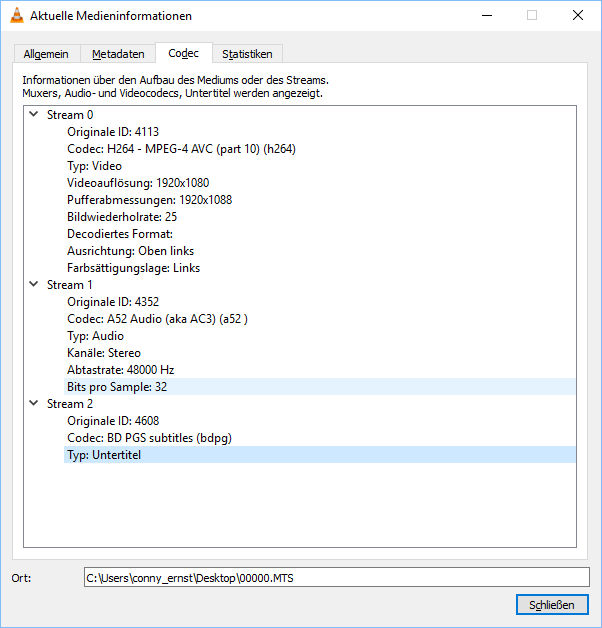Click the VLC cone icon in title bar
The image size is (602, 628).
point(16,15)
